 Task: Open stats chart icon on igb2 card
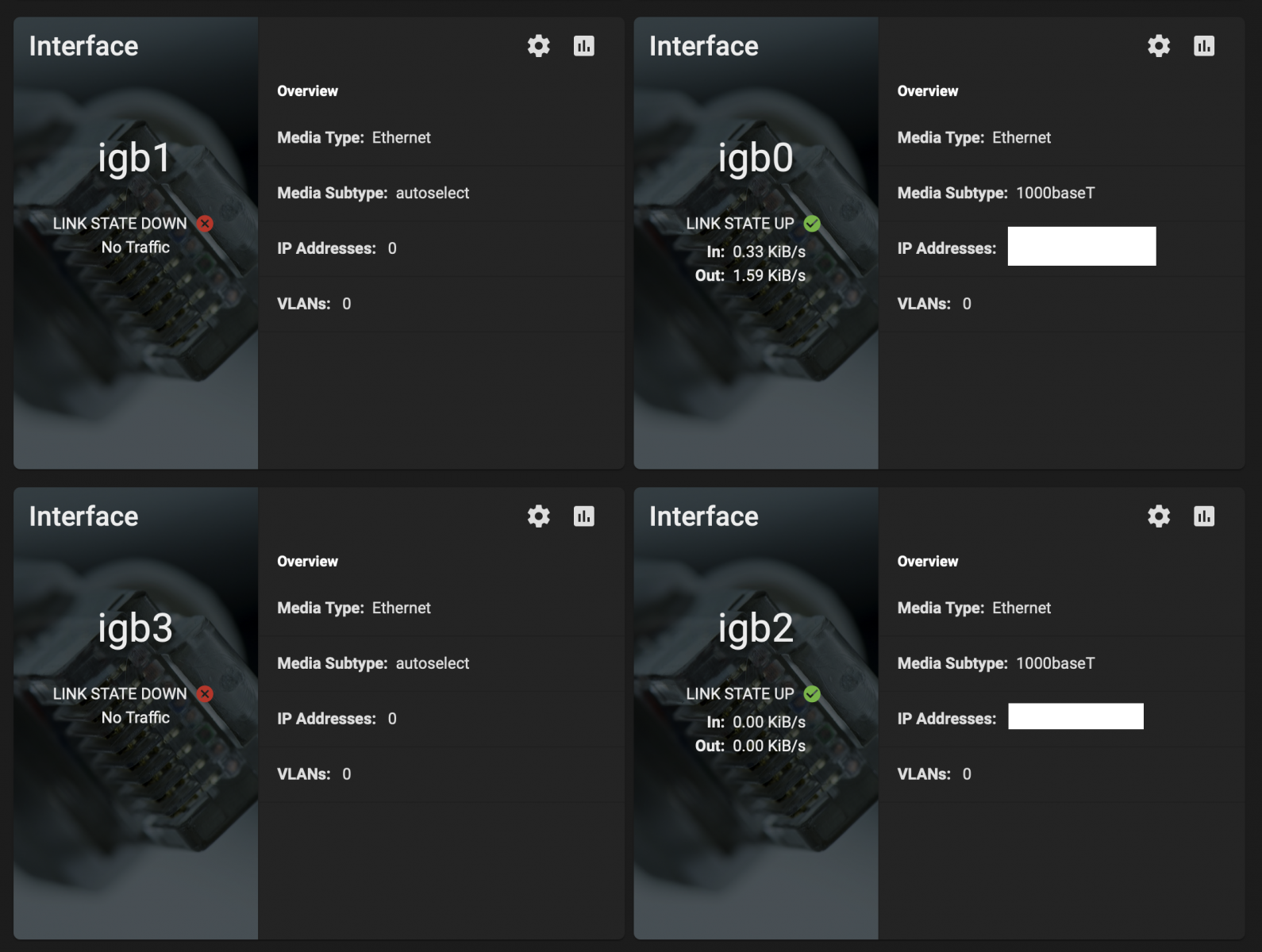(x=1204, y=516)
